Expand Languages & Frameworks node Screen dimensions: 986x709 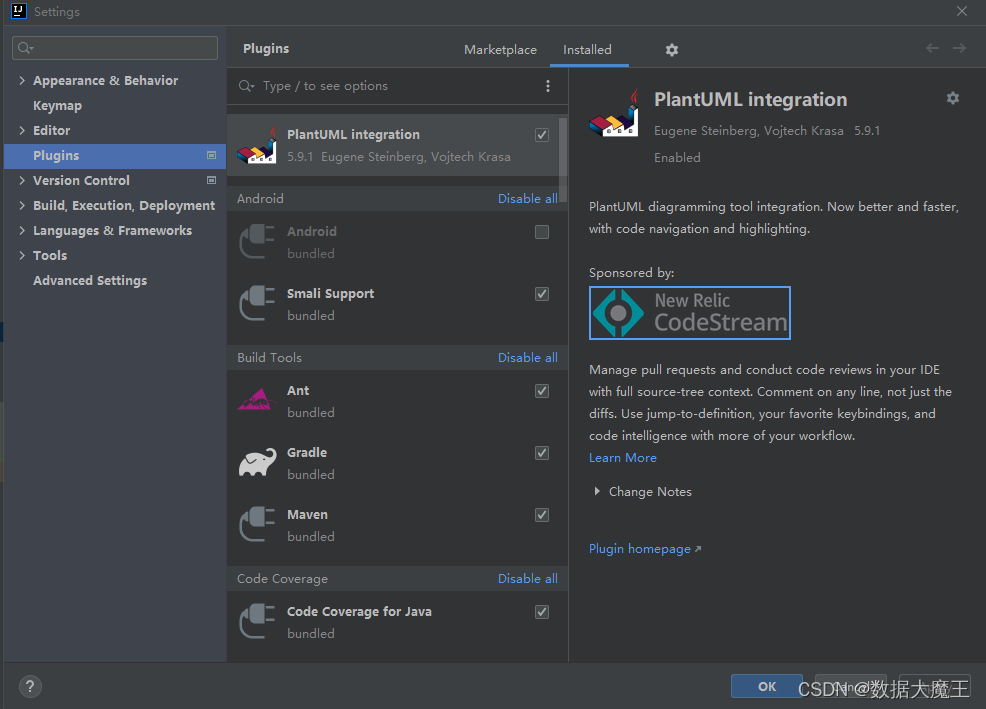[x=22, y=230]
